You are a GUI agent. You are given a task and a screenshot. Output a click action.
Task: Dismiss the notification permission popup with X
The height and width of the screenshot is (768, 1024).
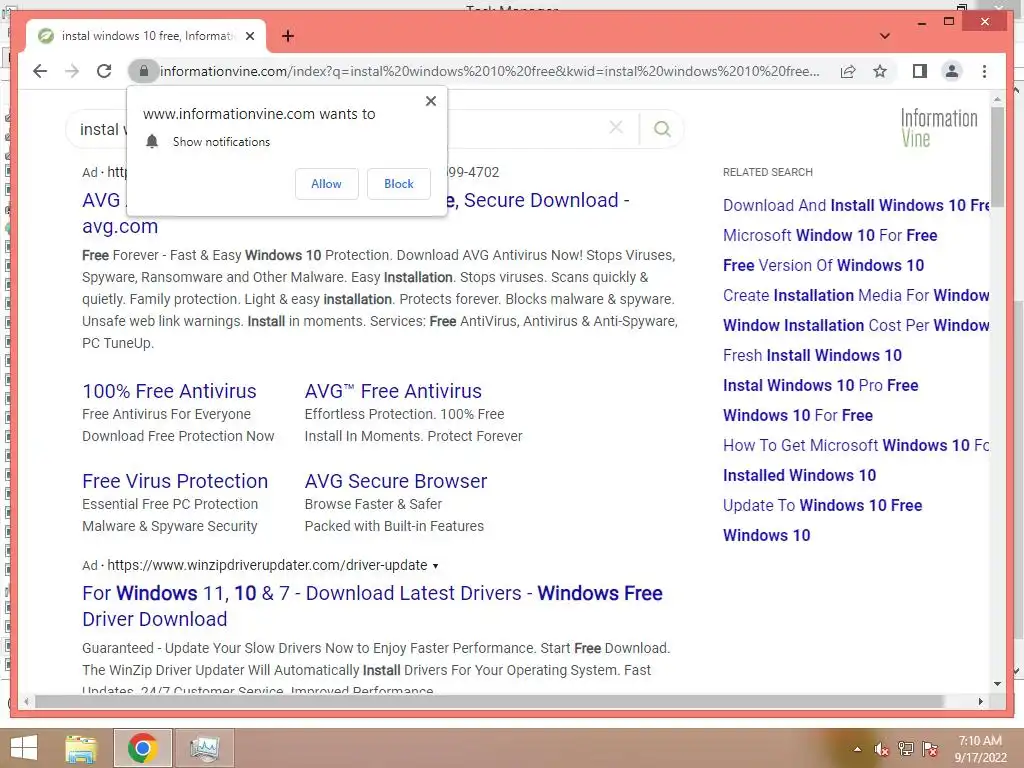coord(430,101)
